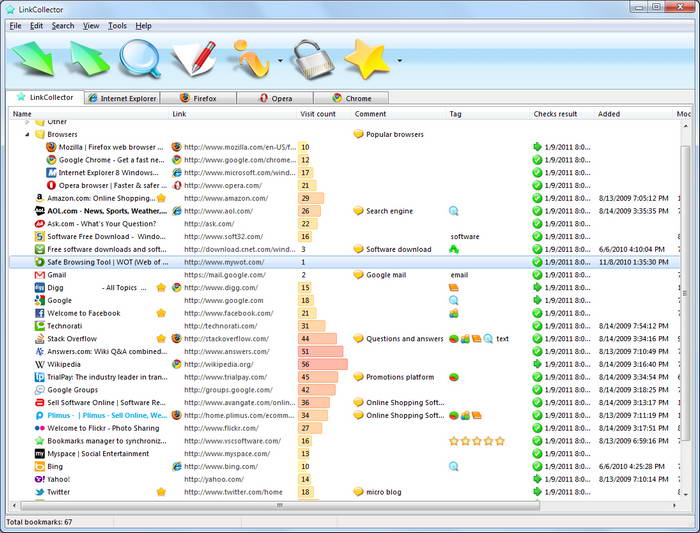This screenshot has width=700, height=533.
Task: Expand the Other folder
Action: pos(27,121)
